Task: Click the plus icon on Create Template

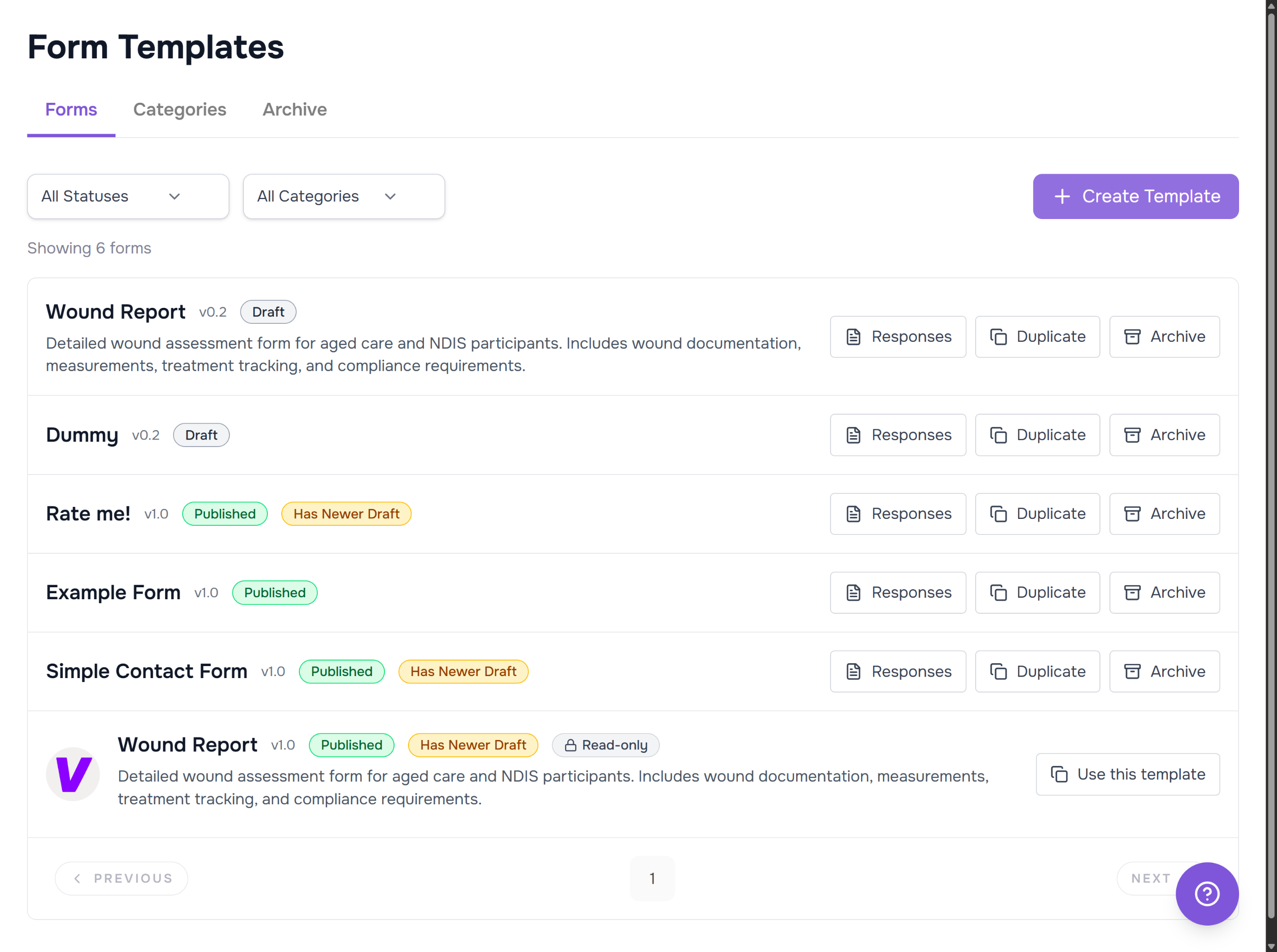Action: tap(1062, 197)
